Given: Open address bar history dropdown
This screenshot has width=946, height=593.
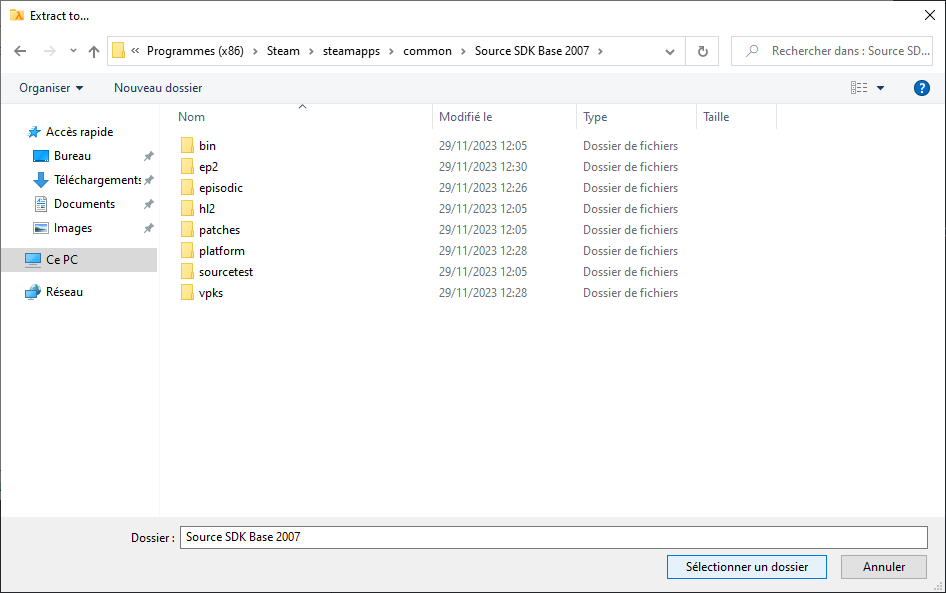Looking at the screenshot, I should tap(670, 52).
